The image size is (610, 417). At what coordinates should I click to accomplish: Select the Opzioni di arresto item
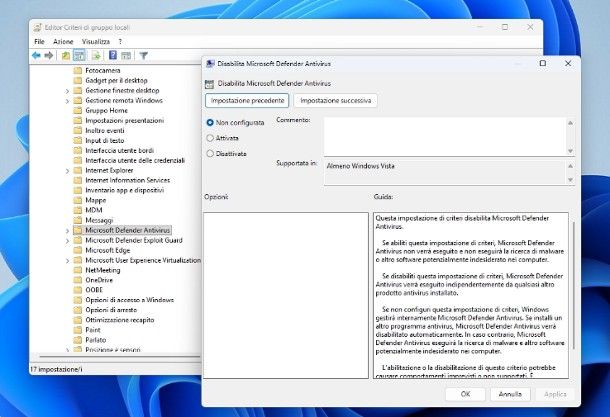click(x=111, y=310)
